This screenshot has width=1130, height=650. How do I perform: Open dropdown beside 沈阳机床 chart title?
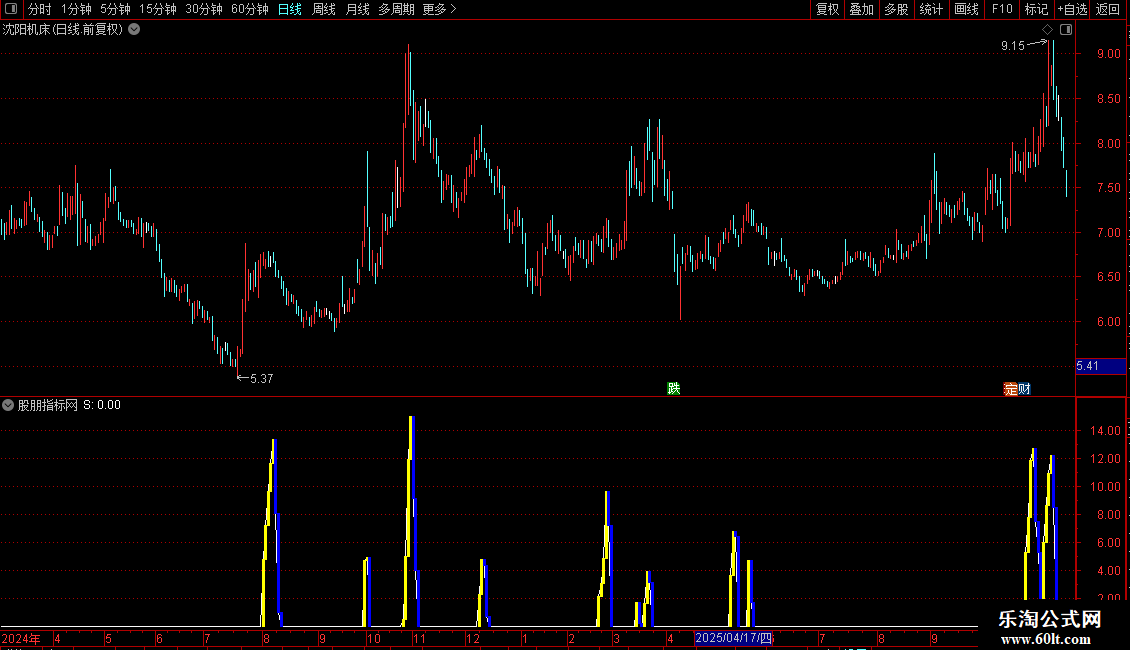pyautogui.click(x=134, y=30)
